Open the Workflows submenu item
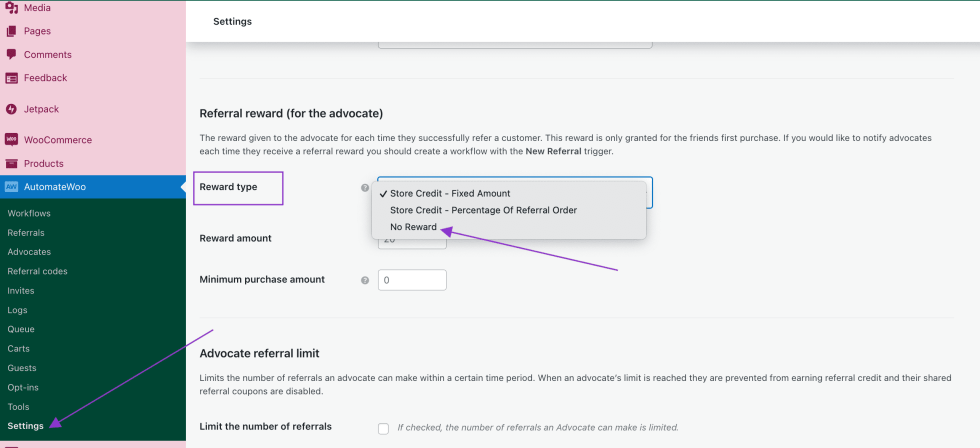This screenshot has height=448, width=980. tap(29, 213)
